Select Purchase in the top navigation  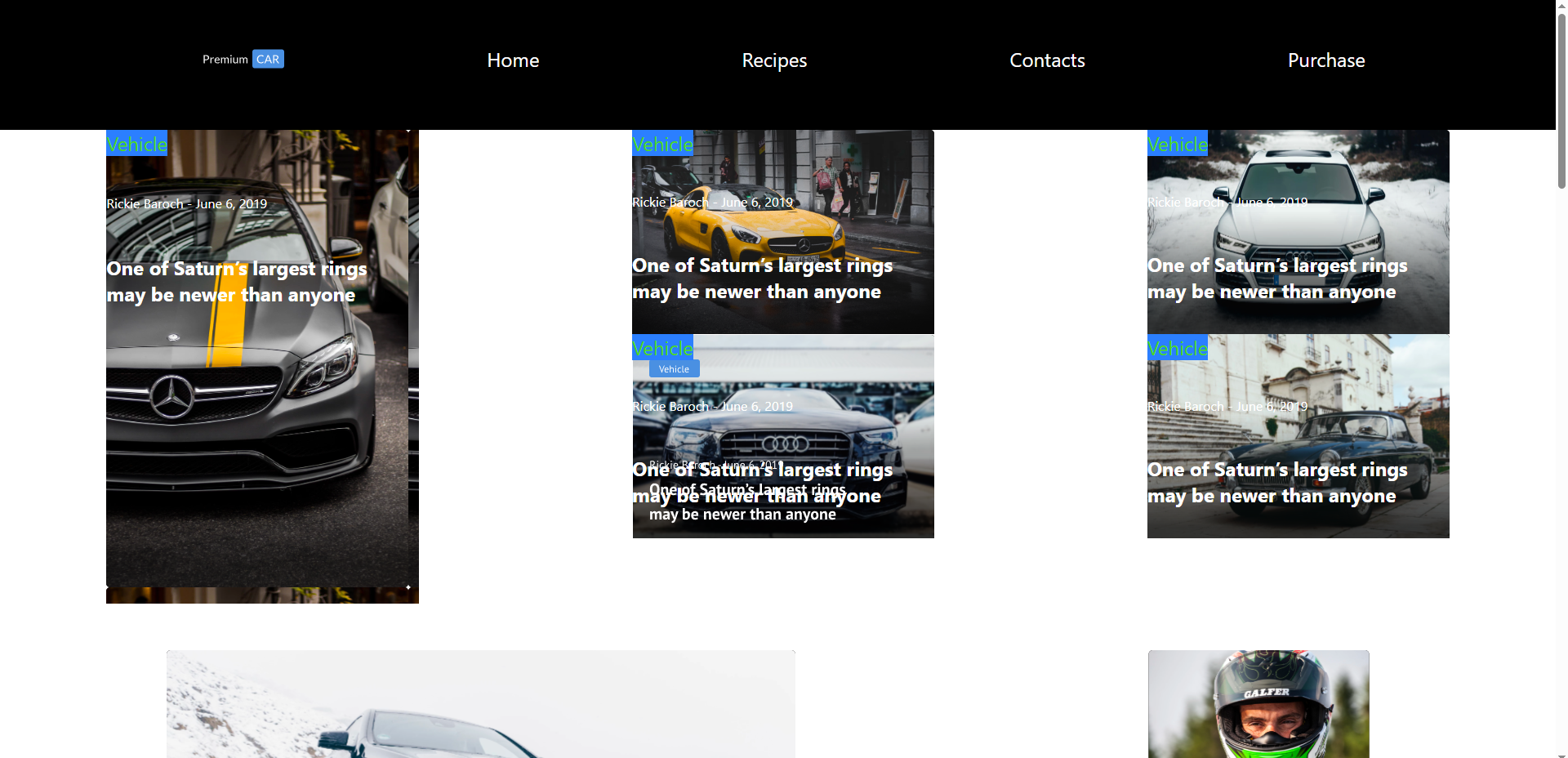tap(1325, 60)
